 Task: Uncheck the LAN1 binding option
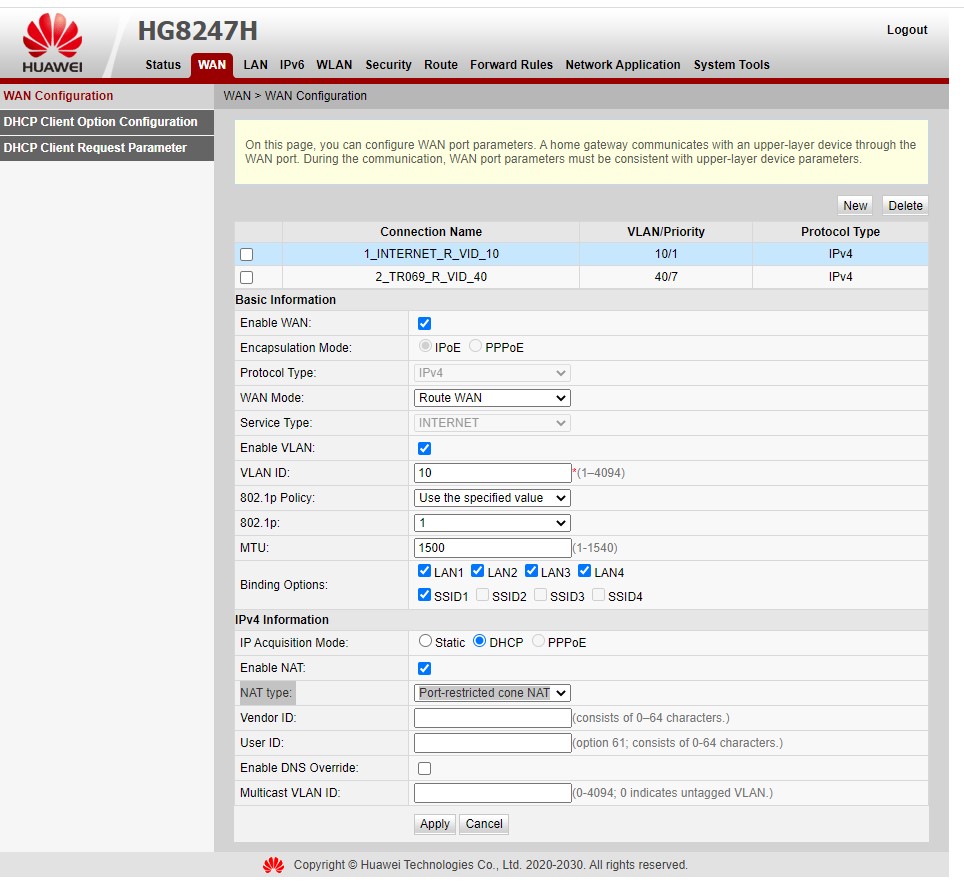click(x=424, y=571)
